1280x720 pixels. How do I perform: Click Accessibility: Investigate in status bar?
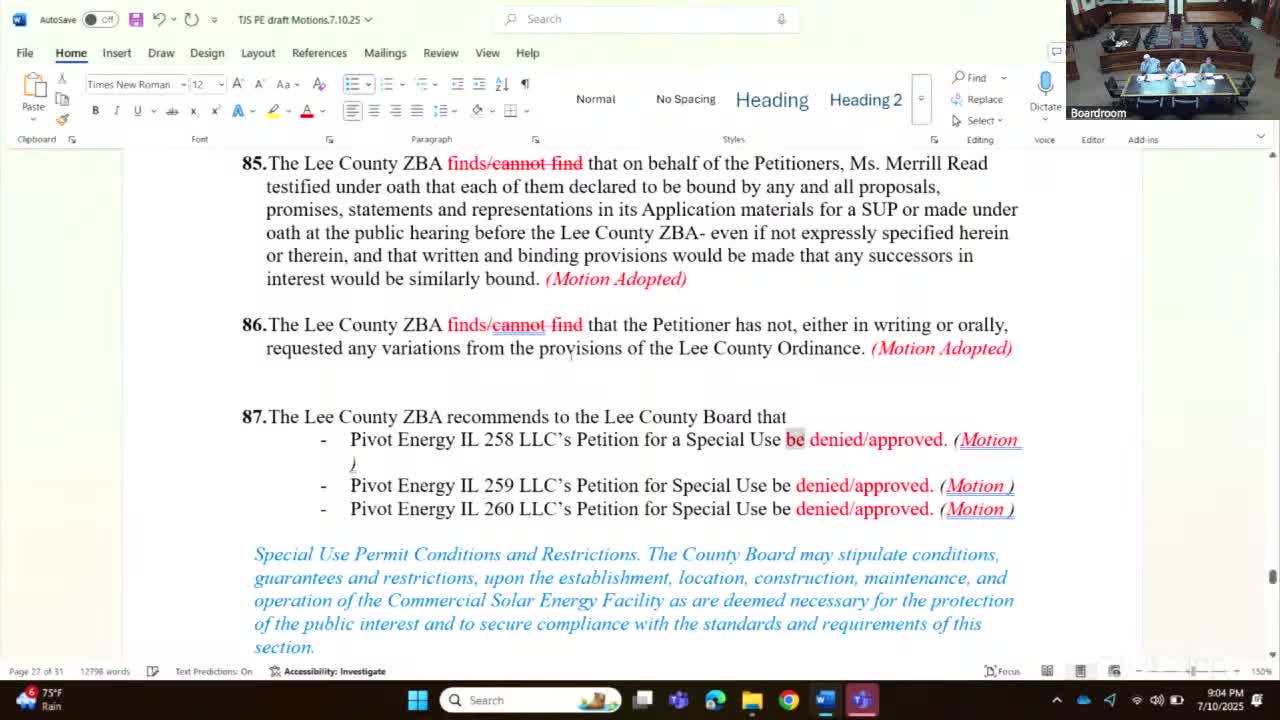click(x=328, y=671)
